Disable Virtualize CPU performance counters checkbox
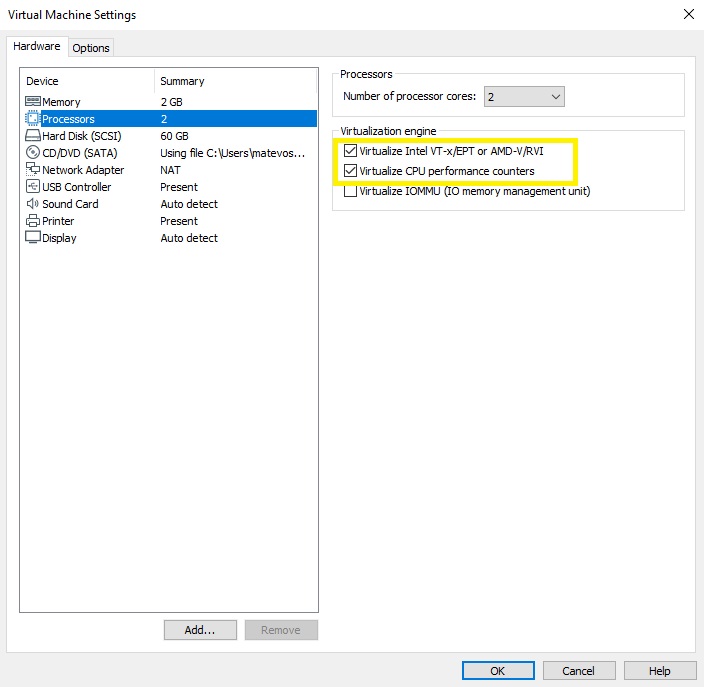Viewport: 704px width, 687px height. point(350,171)
